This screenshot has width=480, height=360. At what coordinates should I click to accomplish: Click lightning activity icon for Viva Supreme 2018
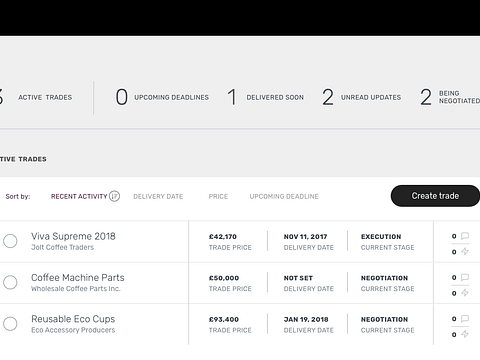[x=465, y=252]
